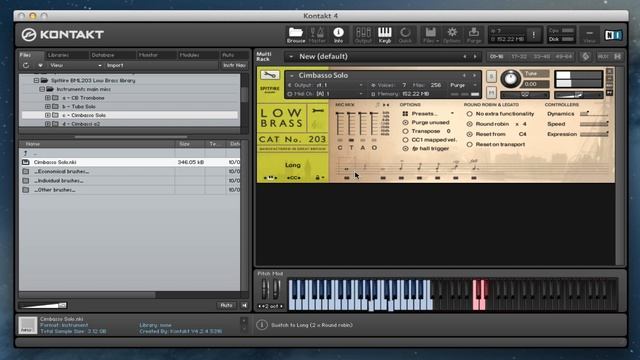The image size is (640, 360).
Task: Click the refresh icon in Files browser
Action: (26, 65)
